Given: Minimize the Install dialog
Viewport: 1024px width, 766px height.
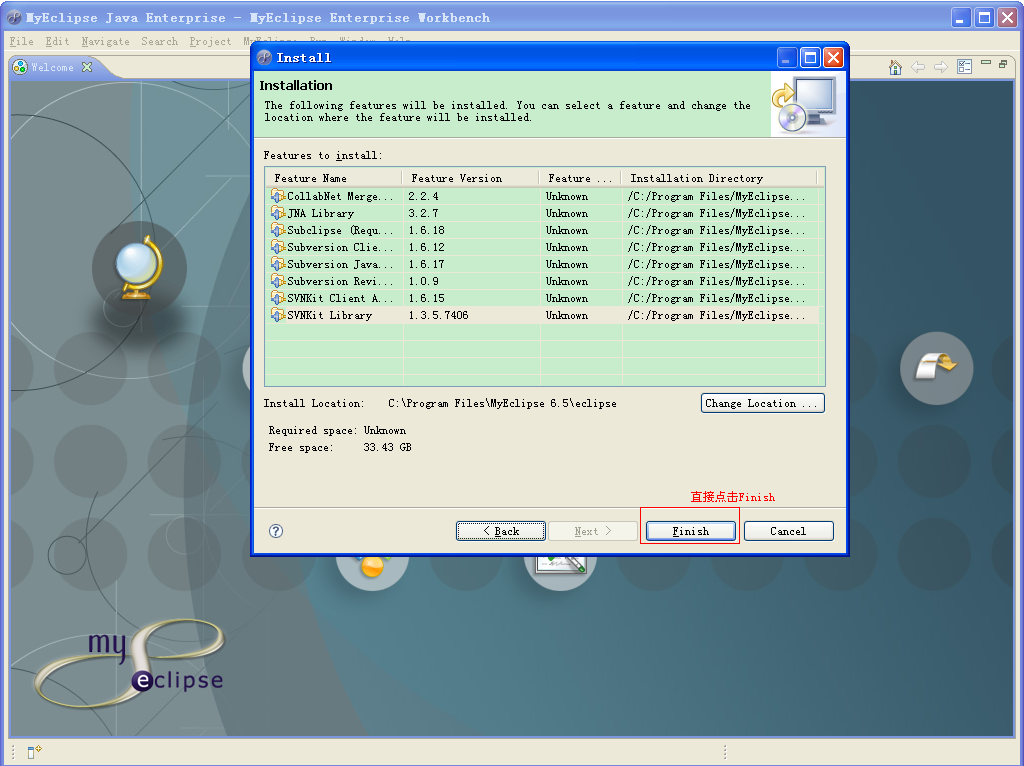Looking at the screenshot, I should pyautogui.click(x=787, y=57).
